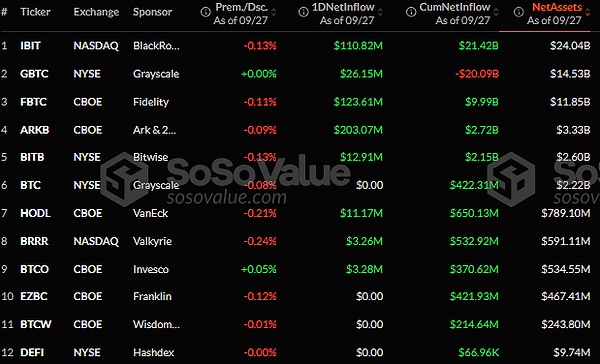
Task: Open FBTC ETF details
Action: (x=33, y=102)
